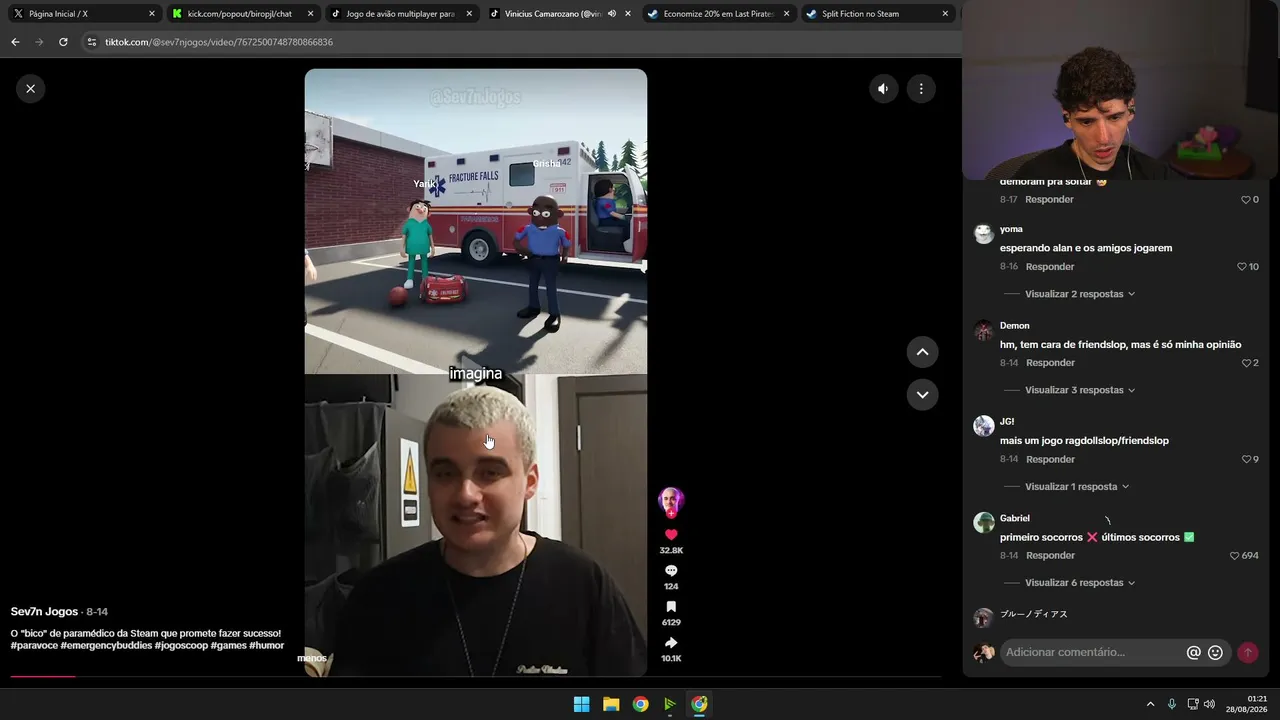
Task: Close the kick.com chat tab
Action: 310,14
